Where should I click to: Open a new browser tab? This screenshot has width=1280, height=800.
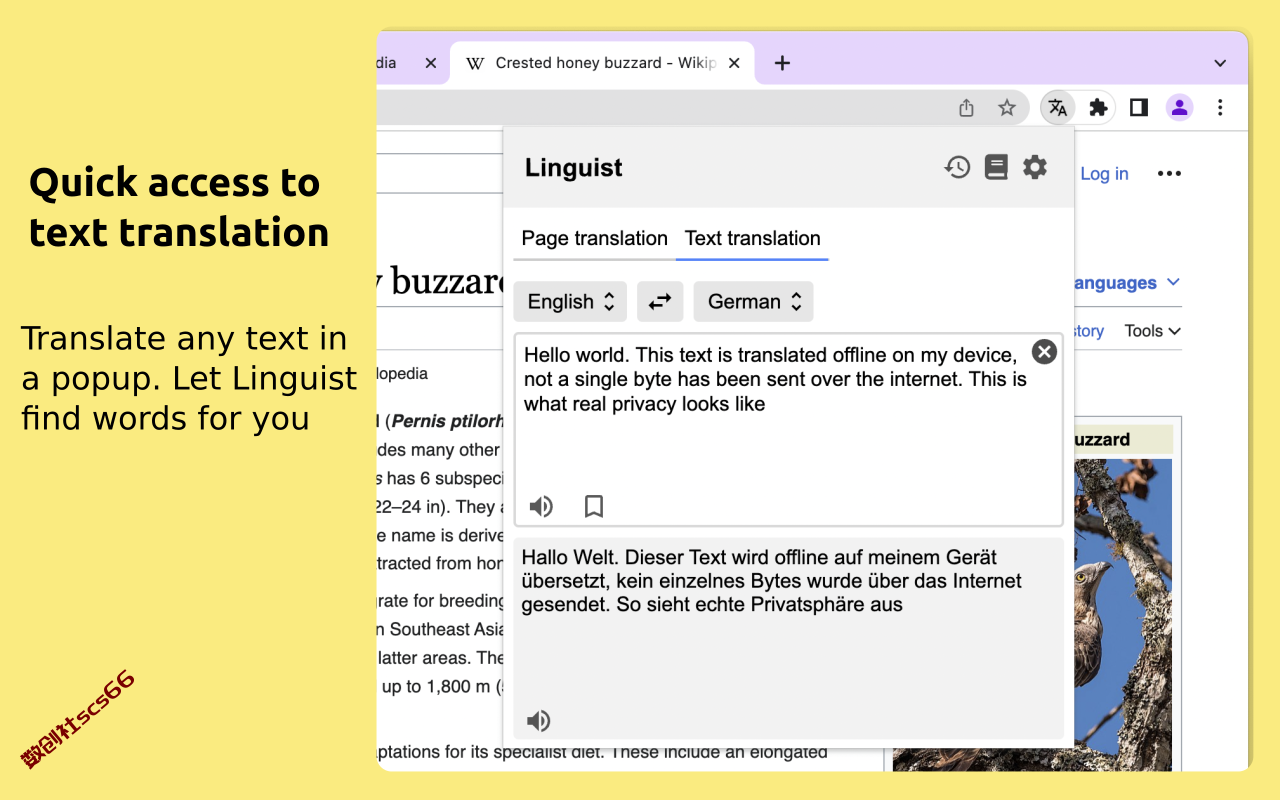pyautogui.click(x=782, y=63)
